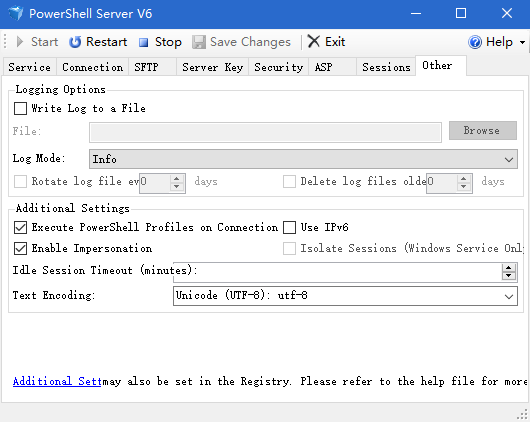This screenshot has height=422, width=530.
Task: Stop the server with Stop button
Action: pyautogui.click(x=160, y=42)
